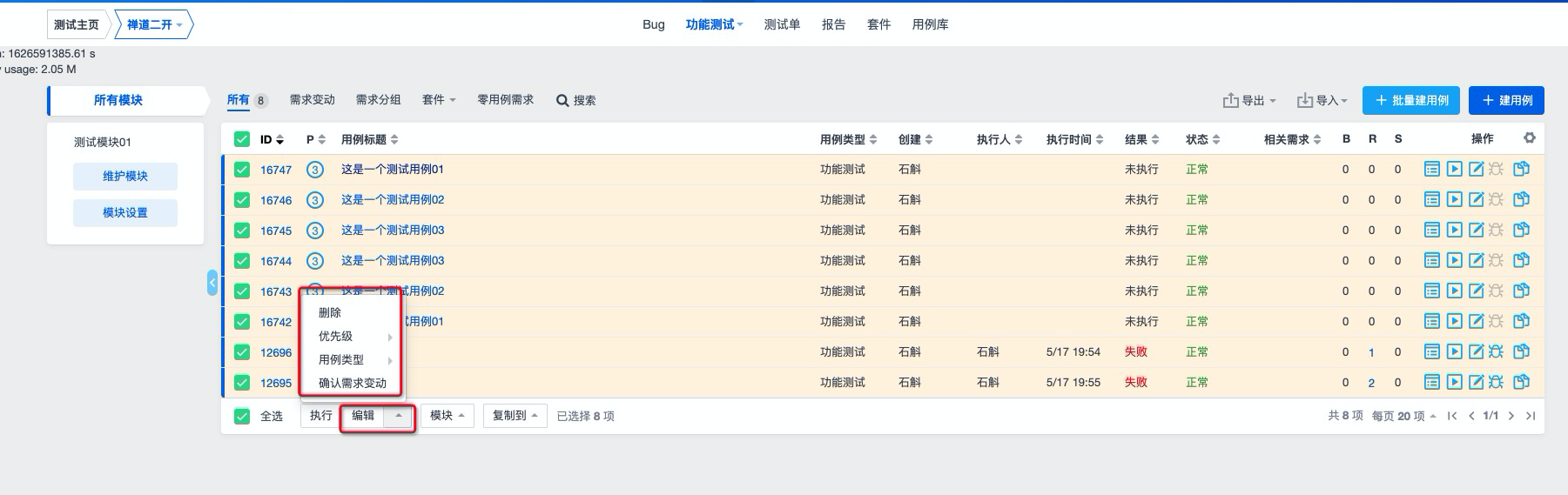Open the 每页 20 项 page size dropdown
The width and height of the screenshot is (1568, 495).
click(1403, 416)
